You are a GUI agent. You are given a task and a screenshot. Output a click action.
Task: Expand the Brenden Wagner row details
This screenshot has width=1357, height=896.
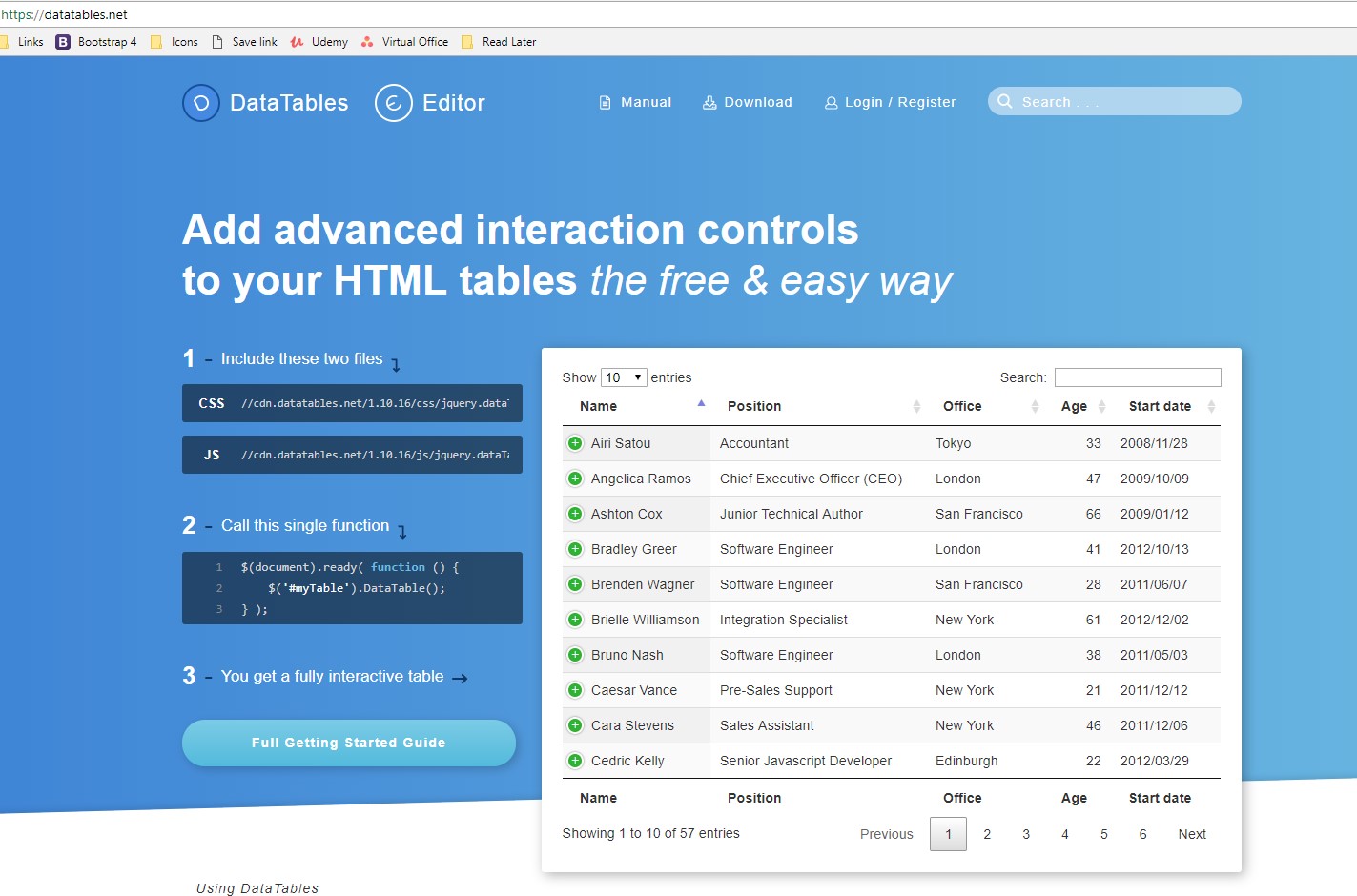(575, 584)
